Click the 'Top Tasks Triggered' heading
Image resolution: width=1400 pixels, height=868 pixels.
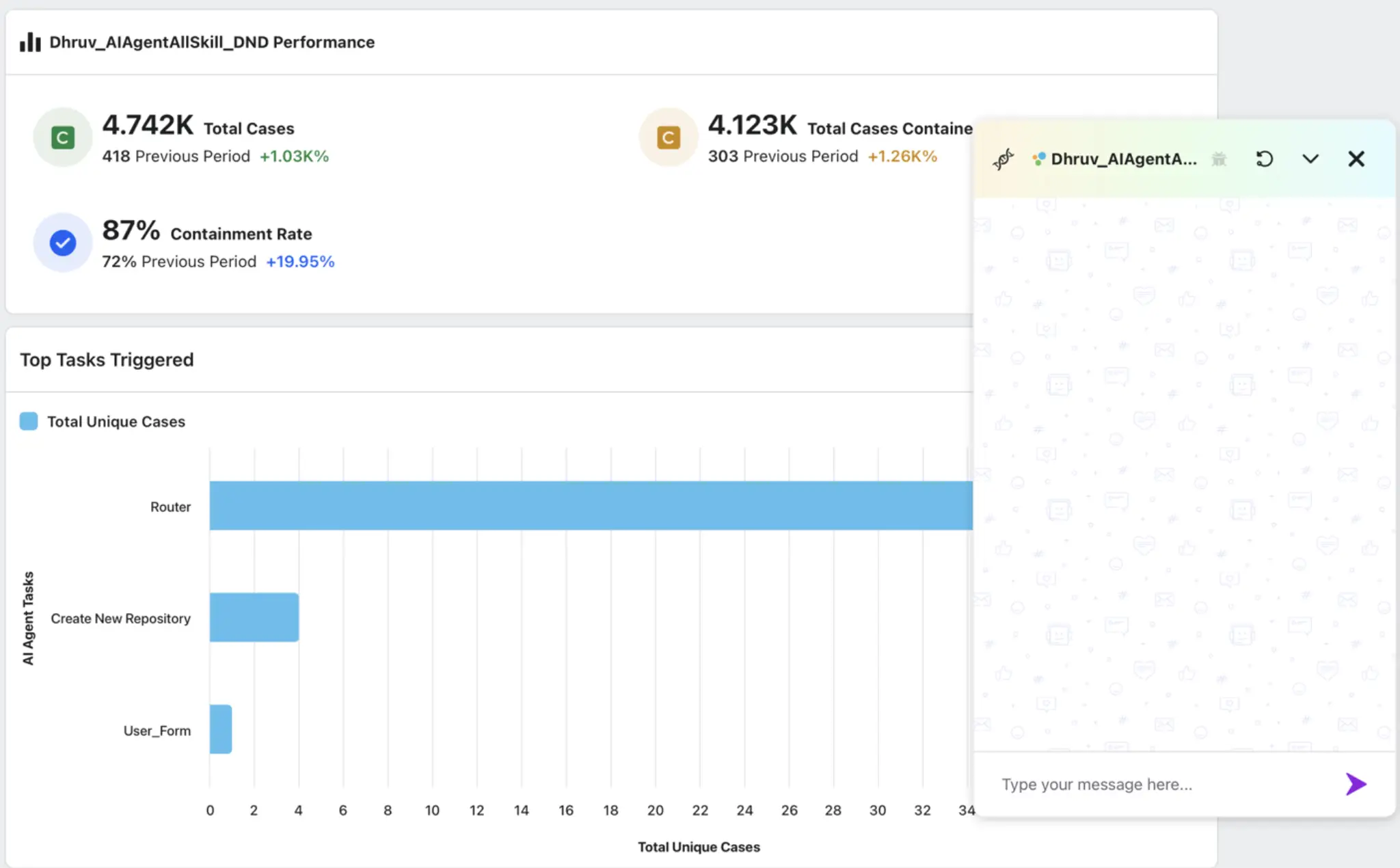[x=107, y=360]
